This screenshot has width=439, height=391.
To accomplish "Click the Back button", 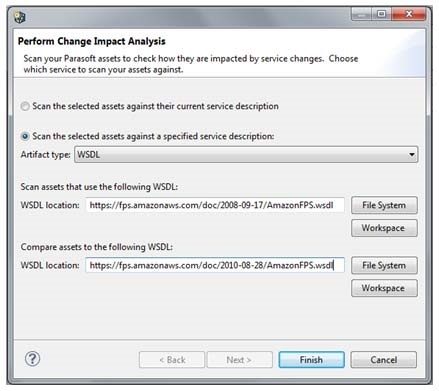I will [x=172, y=360].
